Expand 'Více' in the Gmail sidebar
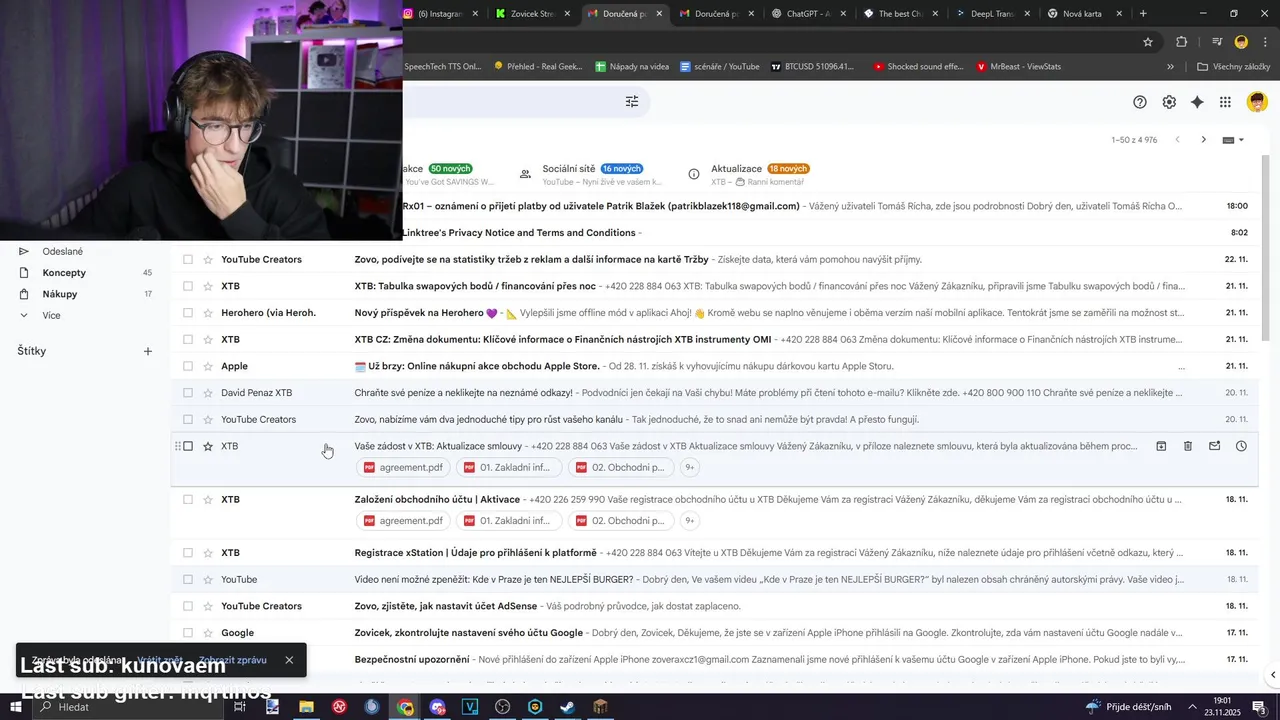This screenshot has width=1280, height=720. (51, 315)
